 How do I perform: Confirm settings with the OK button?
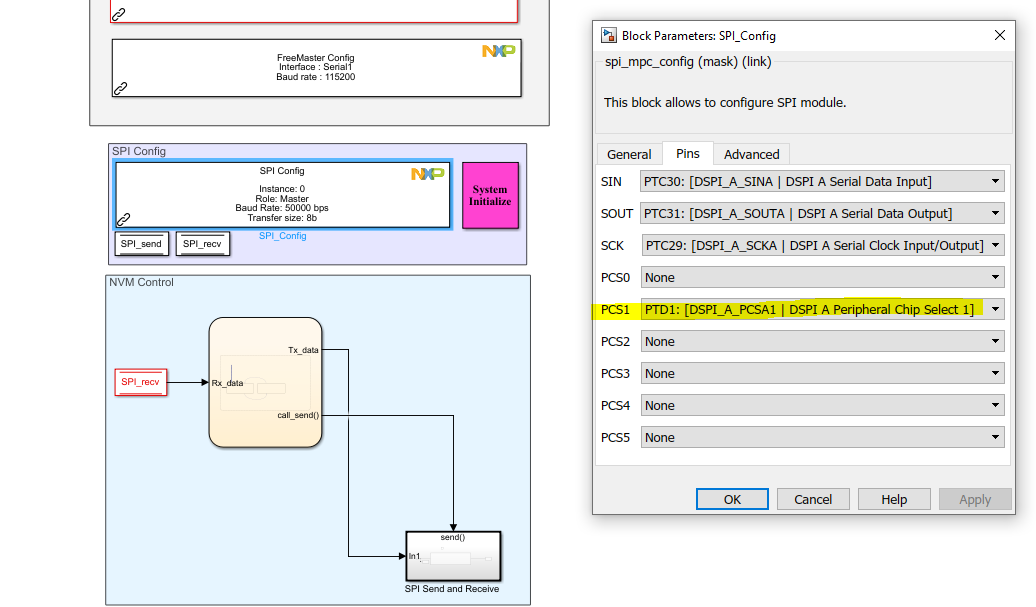pos(731,499)
